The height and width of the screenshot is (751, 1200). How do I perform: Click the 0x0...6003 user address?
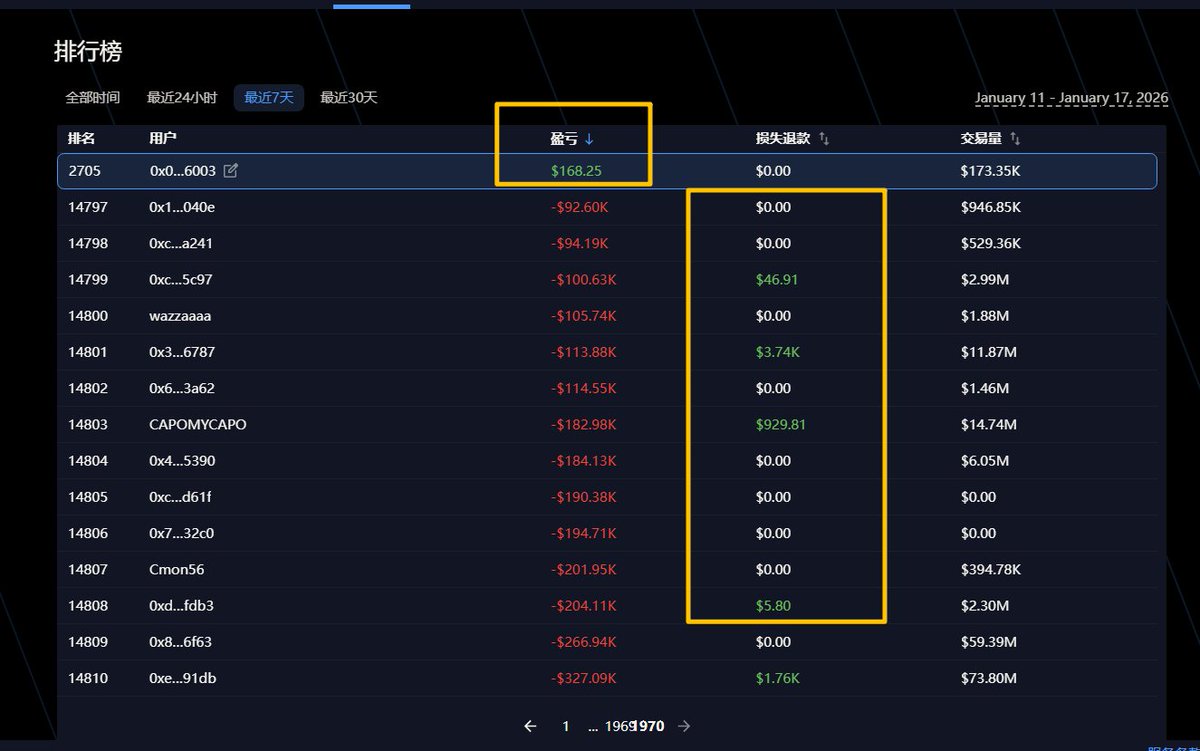pos(183,171)
